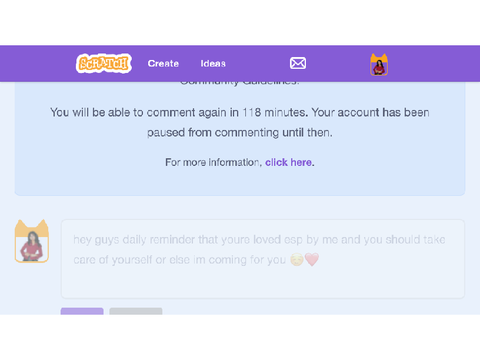
Task: Focus the comment text box
Action: click(263, 259)
